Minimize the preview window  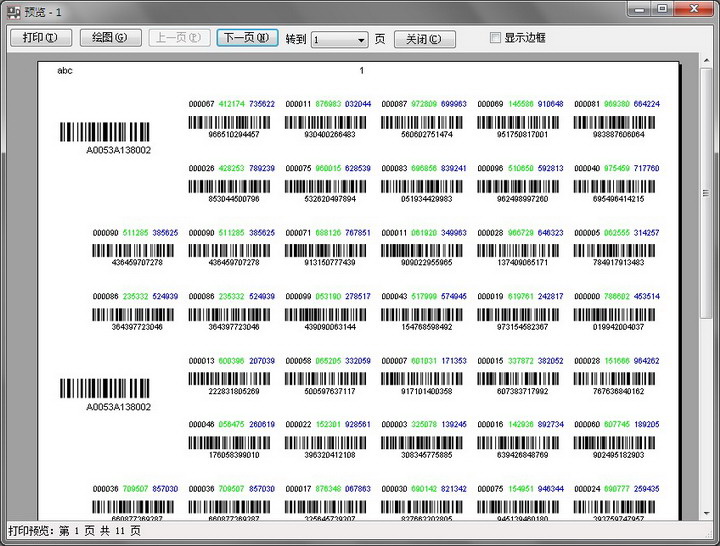tap(640, 9)
